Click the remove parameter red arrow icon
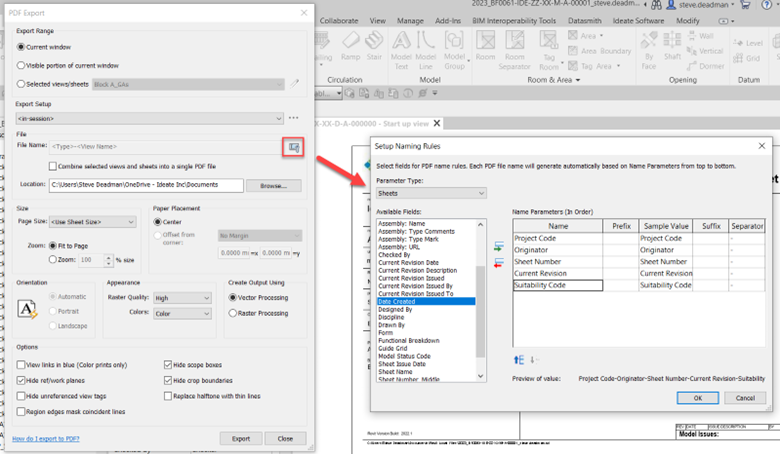Screen dimensions: 780x454 pos(499,262)
